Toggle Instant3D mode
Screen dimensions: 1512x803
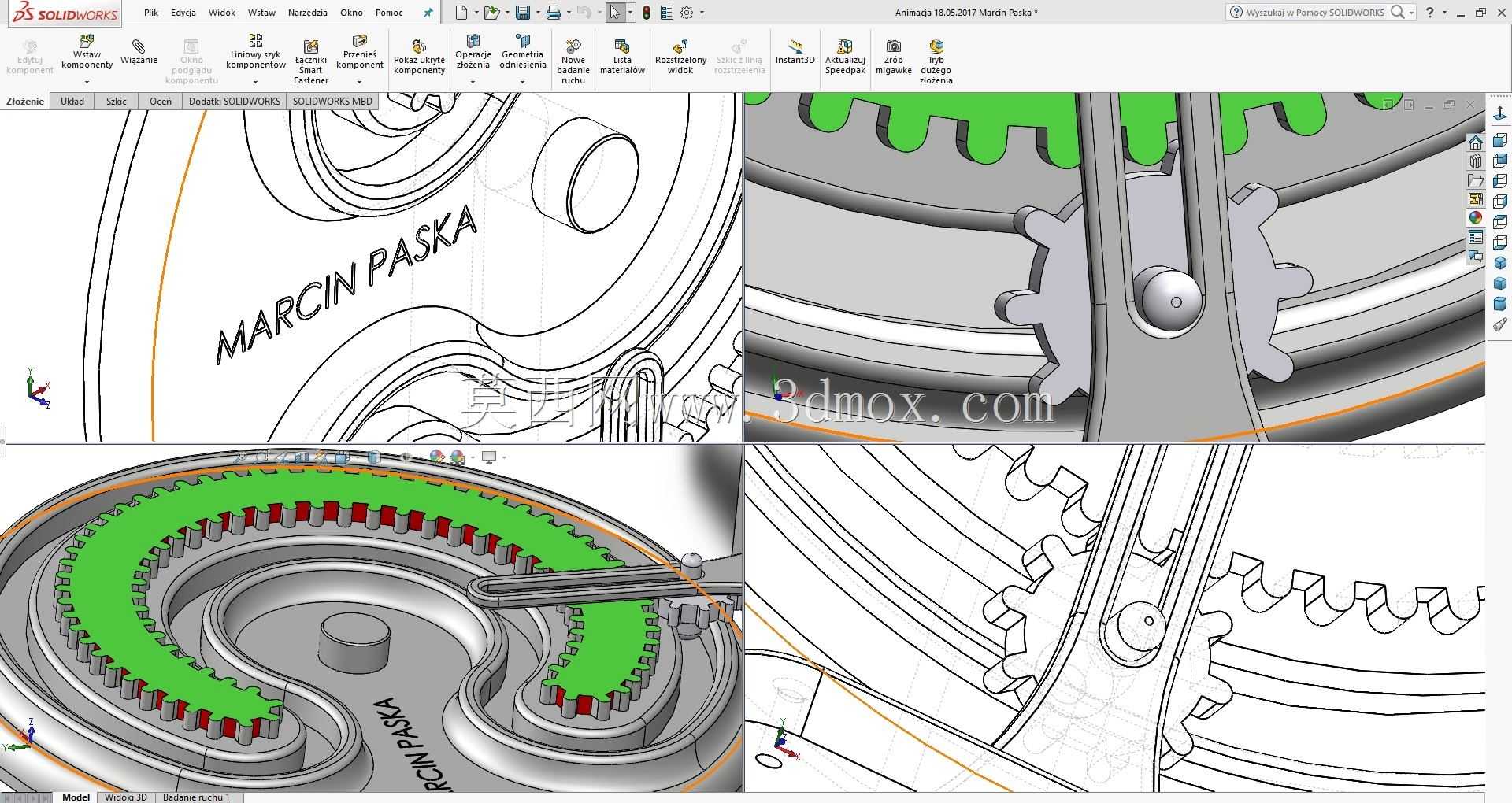(795, 52)
